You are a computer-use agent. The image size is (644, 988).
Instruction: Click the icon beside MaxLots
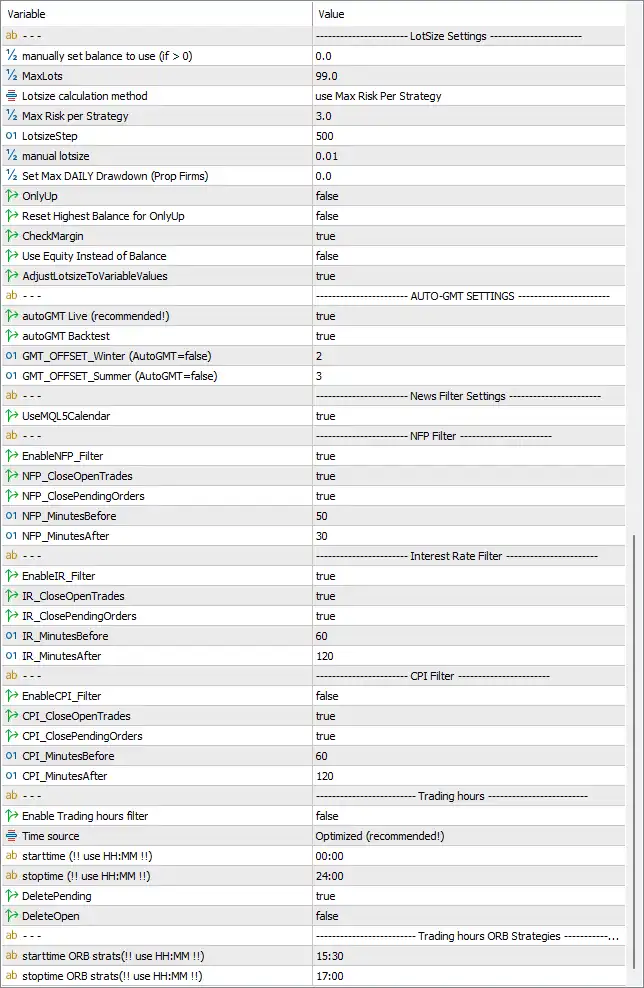point(11,76)
